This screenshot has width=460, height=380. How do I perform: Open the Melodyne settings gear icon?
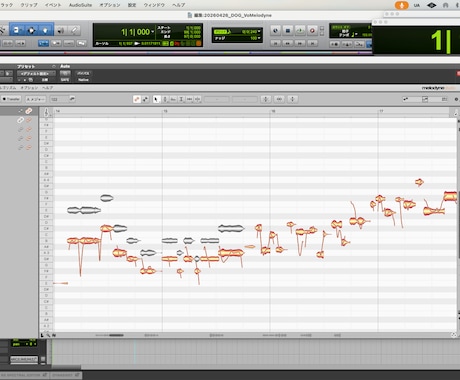click(x=456, y=99)
